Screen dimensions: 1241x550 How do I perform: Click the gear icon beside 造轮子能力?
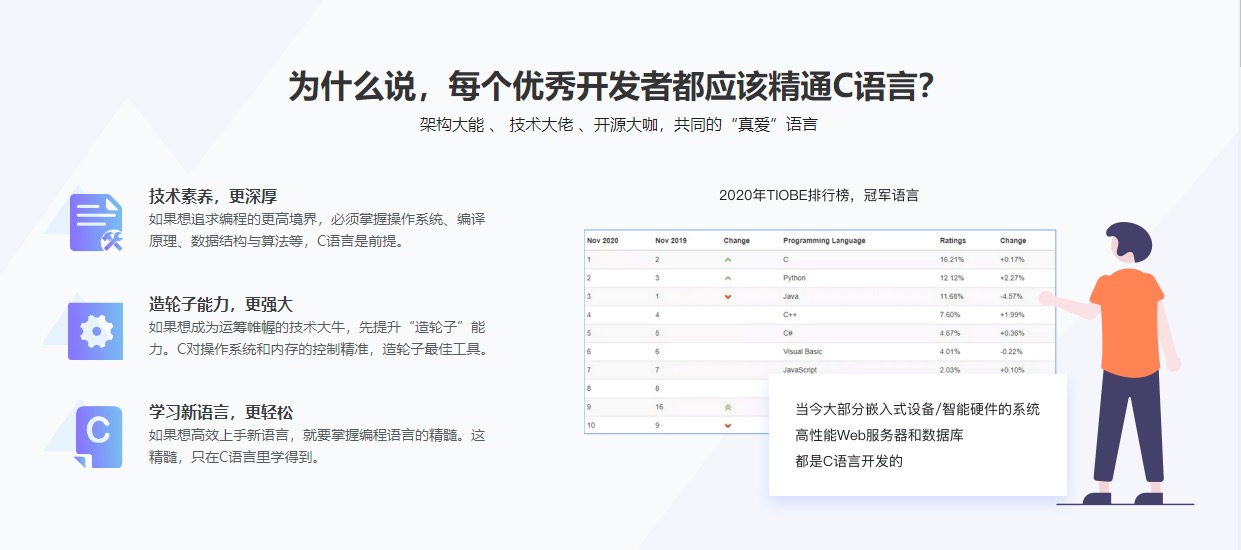click(x=96, y=331)
